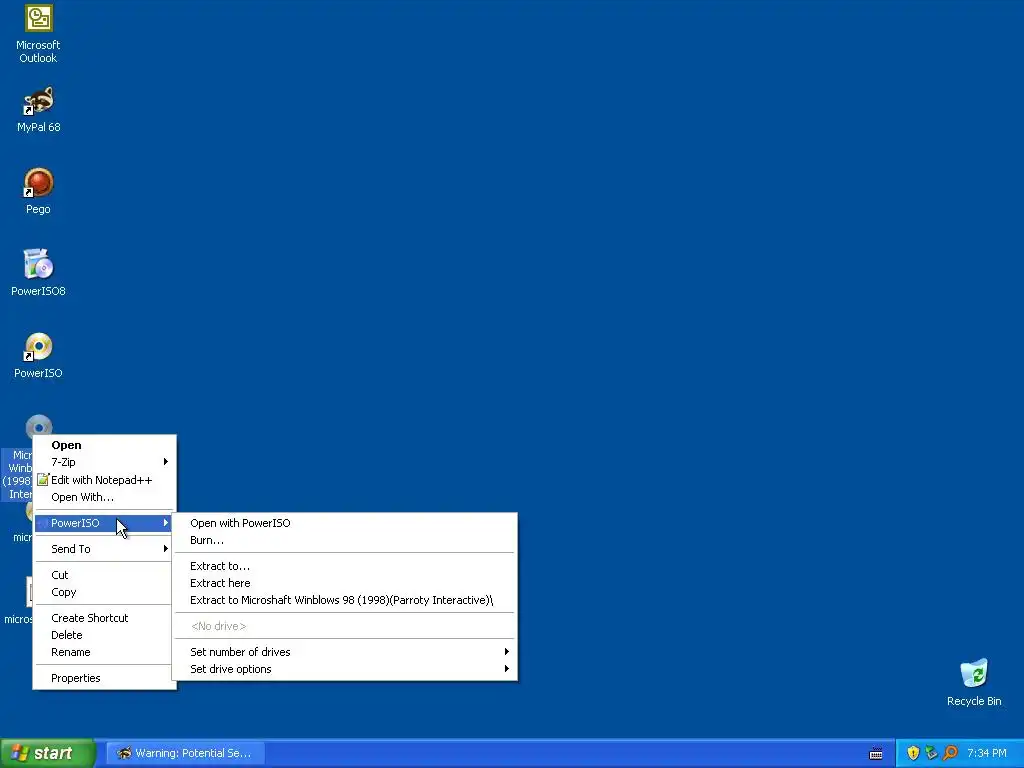The height and width of the screenshot is (768, 1024).
Task: Choose Extract to Microshaft Winblows 98 folder
Action: pos(344,600)
